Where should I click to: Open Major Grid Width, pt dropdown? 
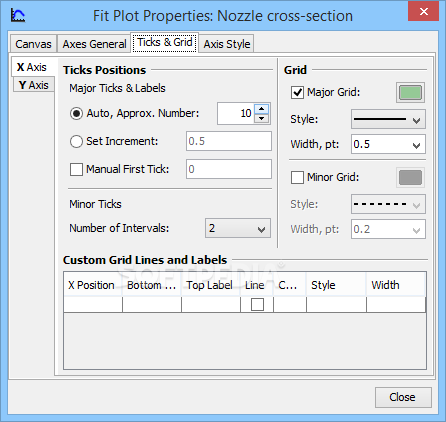(388, 144)
